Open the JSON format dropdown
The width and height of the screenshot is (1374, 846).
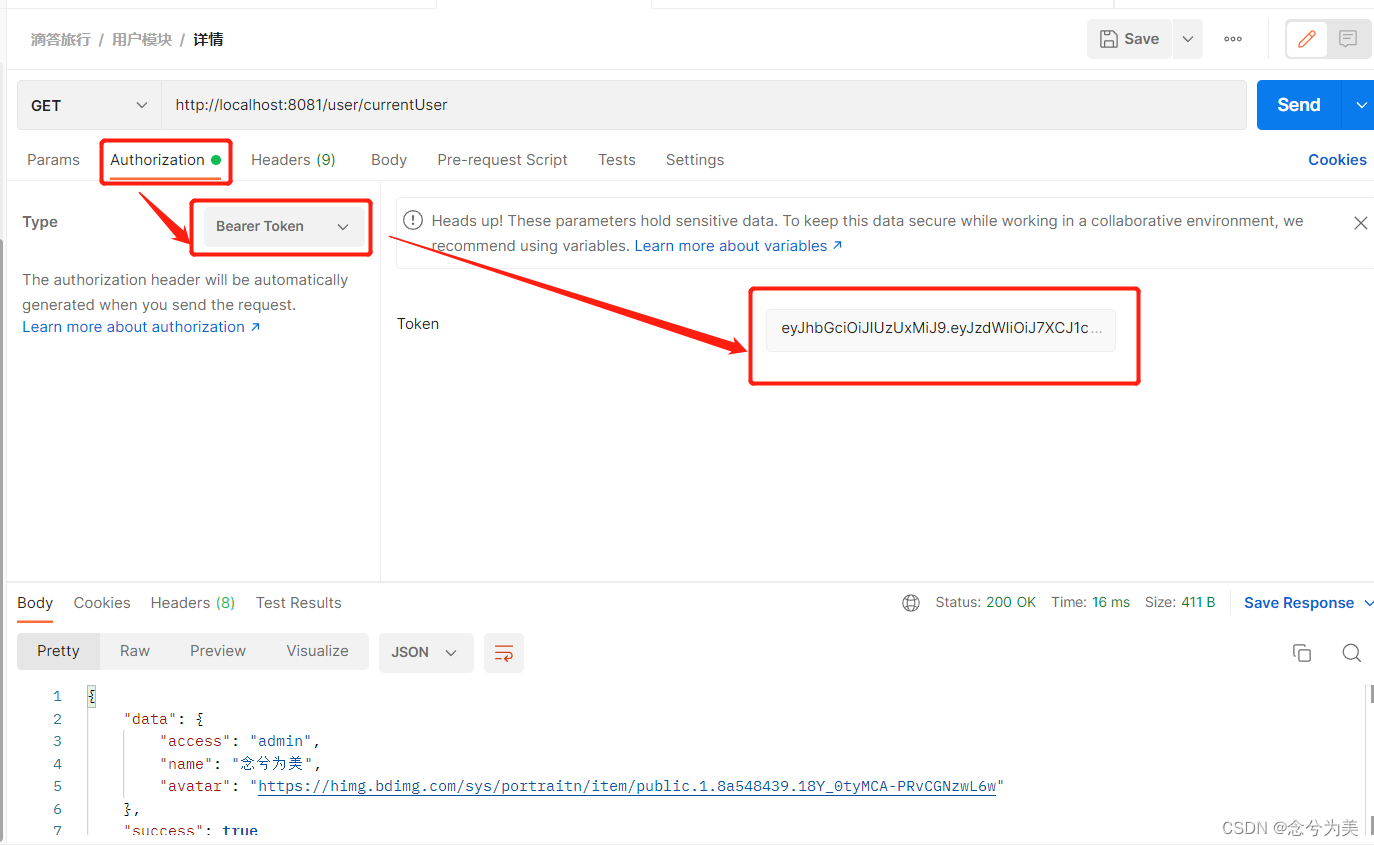point(426,652)
